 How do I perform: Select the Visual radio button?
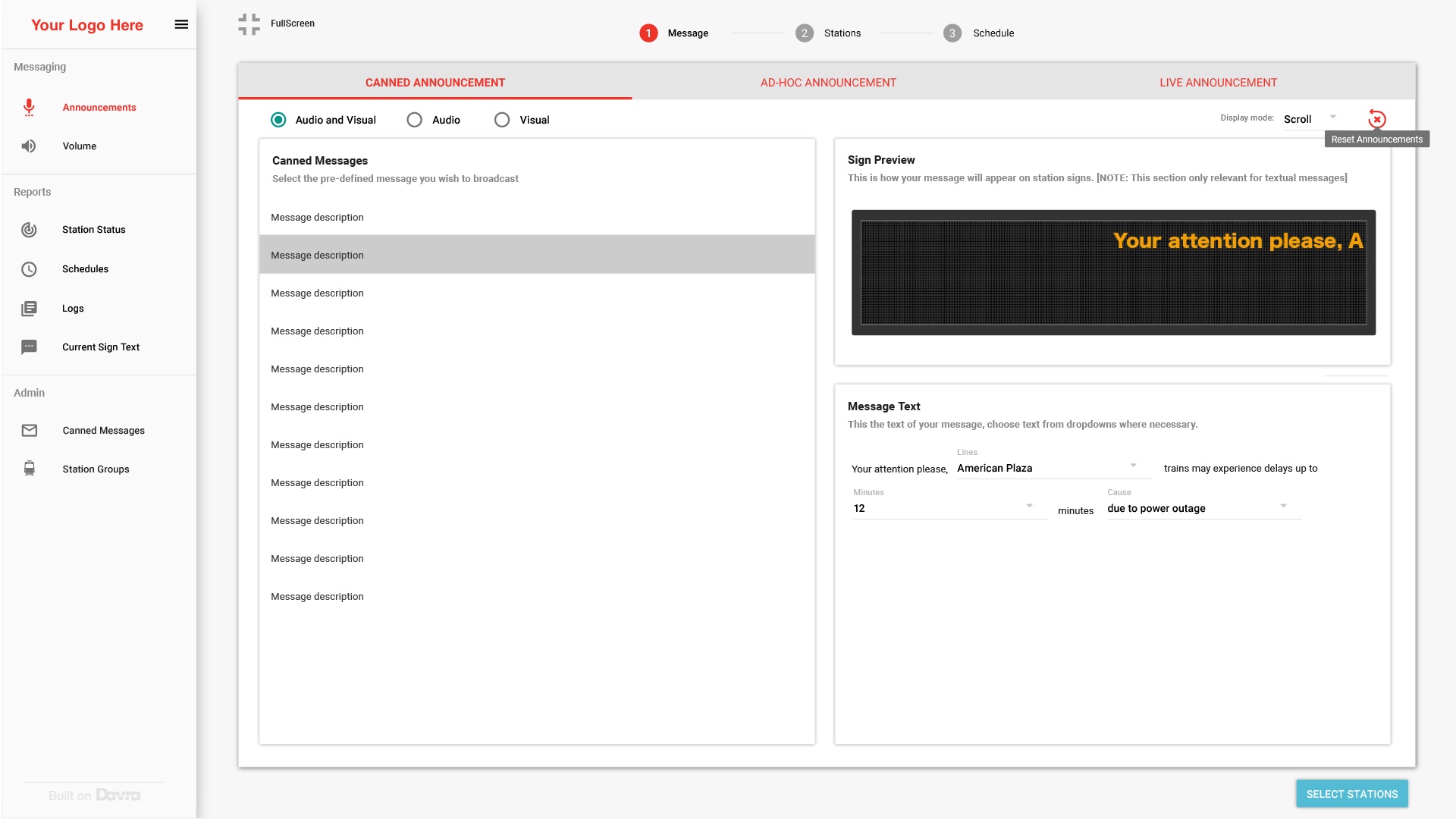[502, 120]
